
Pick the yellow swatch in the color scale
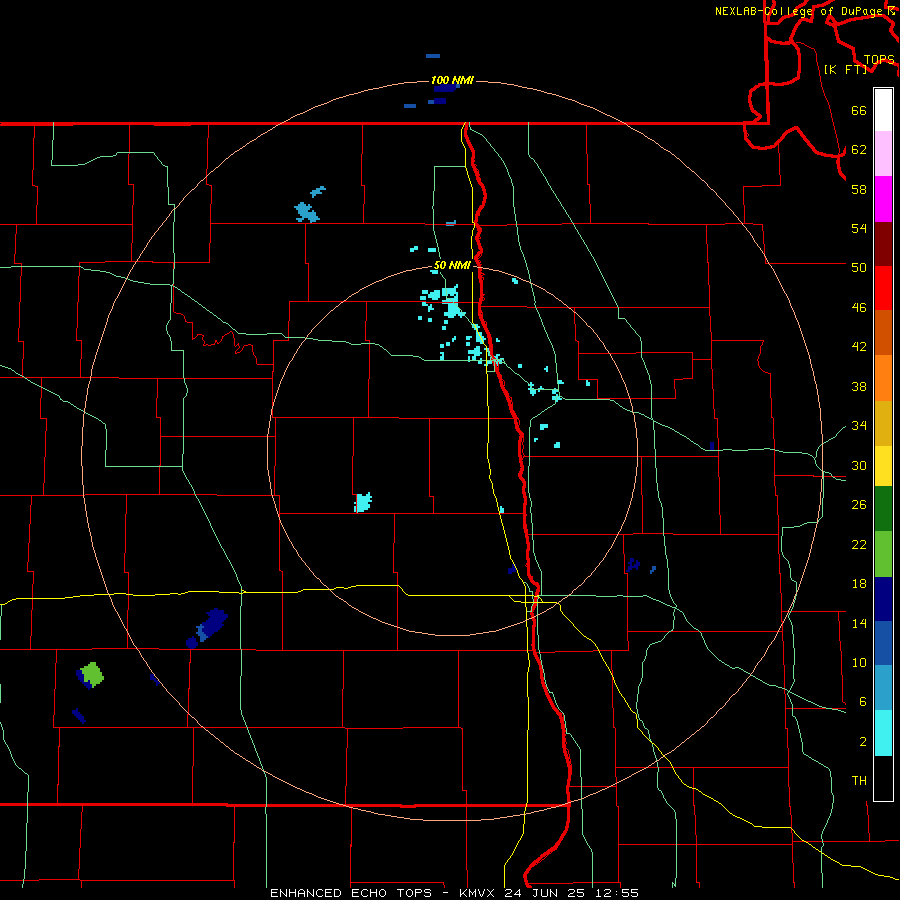coord(883,466)
